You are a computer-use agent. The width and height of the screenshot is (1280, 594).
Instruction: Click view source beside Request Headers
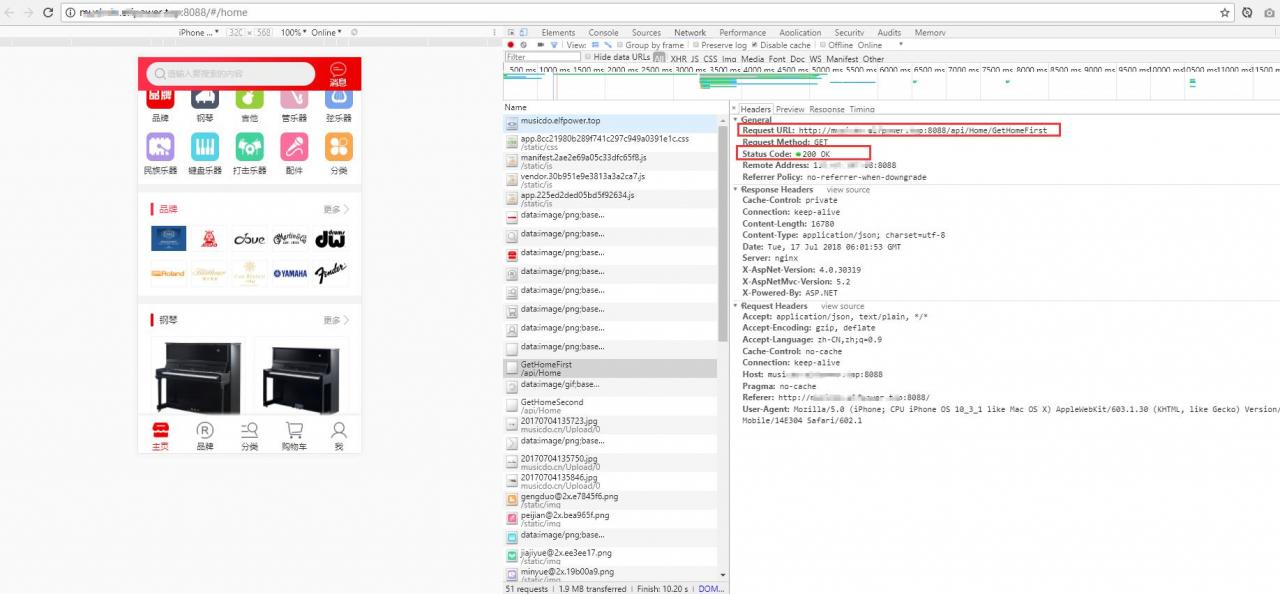(843, 306)
